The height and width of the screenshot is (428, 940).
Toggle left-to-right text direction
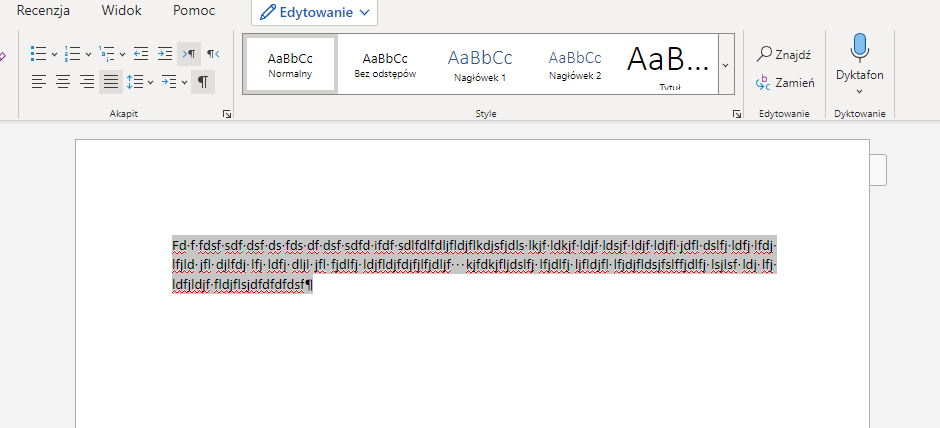189,54
